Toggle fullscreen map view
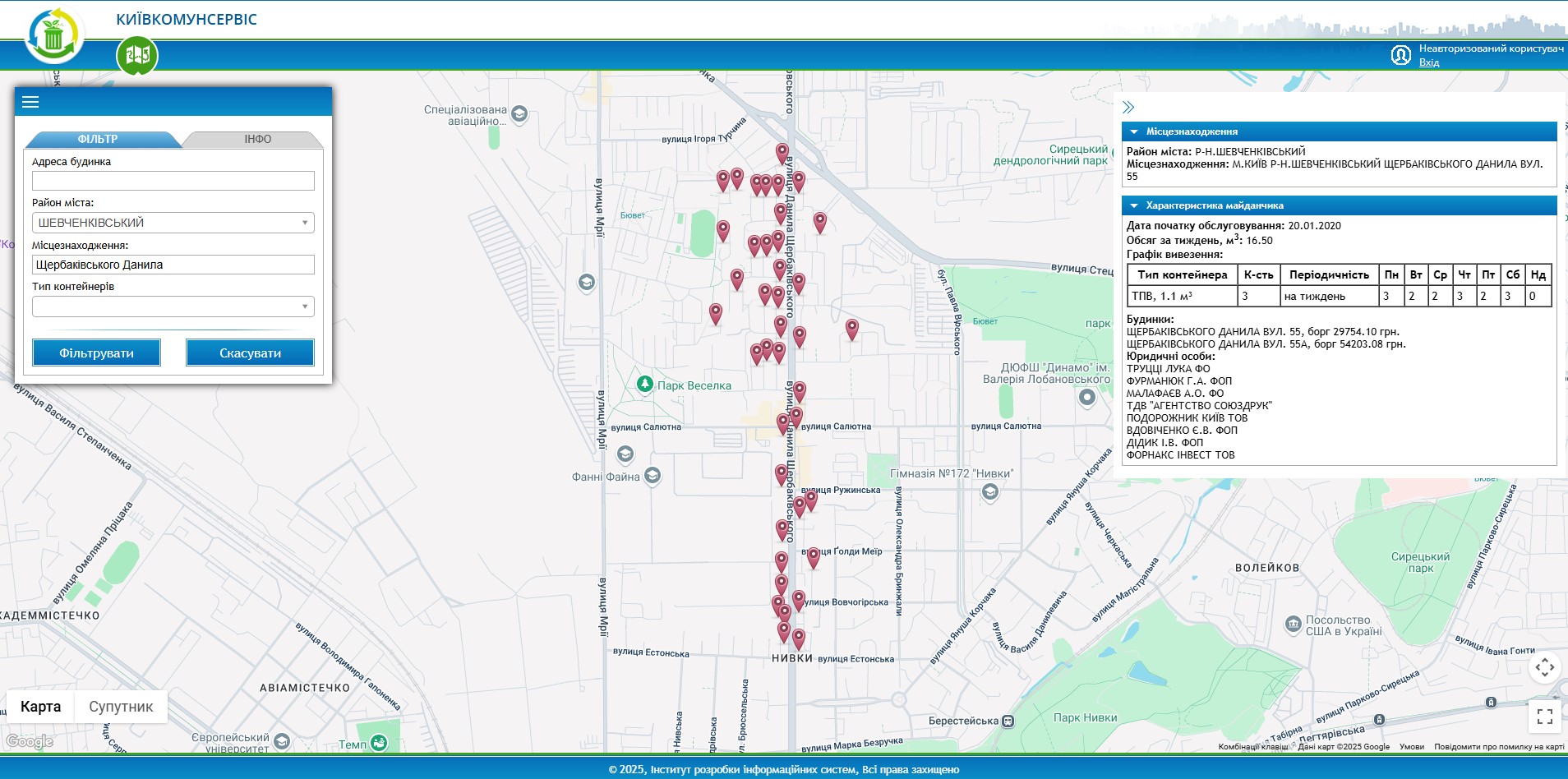Screen dimensions: 1568x779 pyautogui.click(x=1544, y=717)
